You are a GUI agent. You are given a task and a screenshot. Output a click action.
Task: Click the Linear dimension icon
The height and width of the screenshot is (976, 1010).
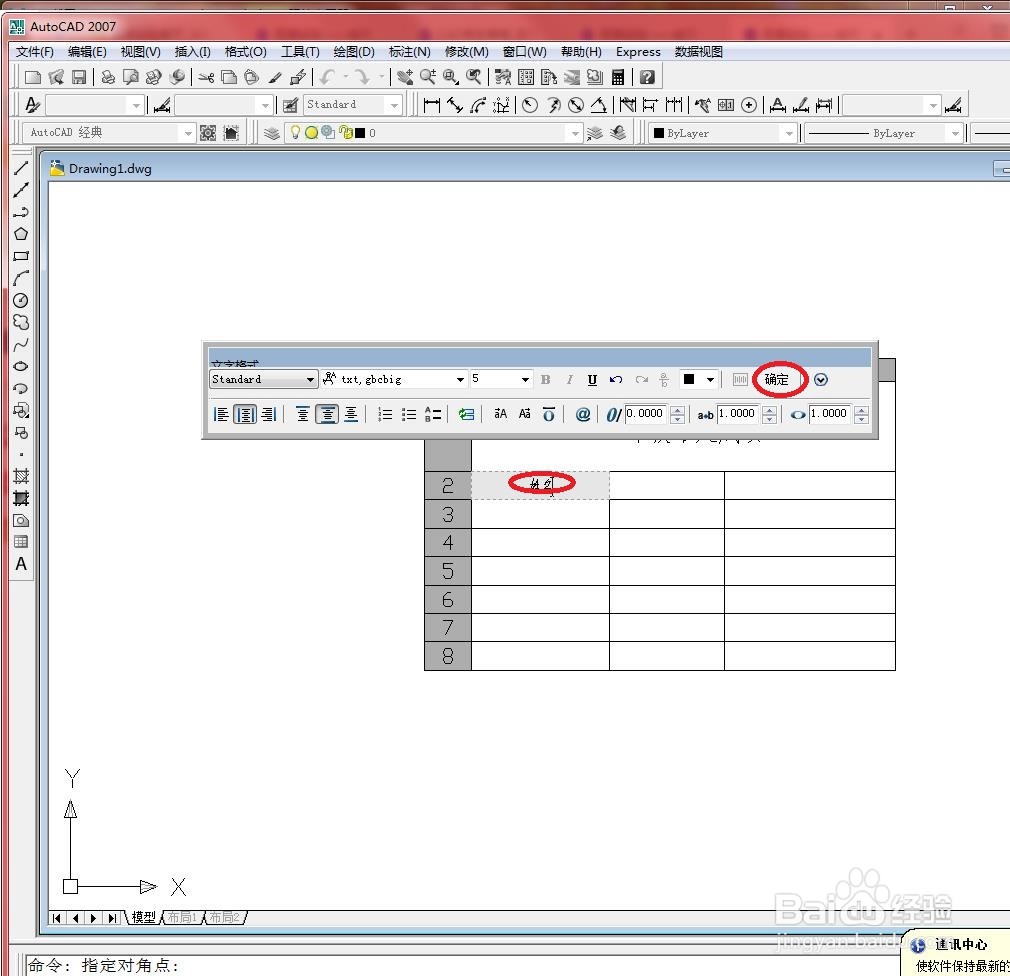coord(432,105)
